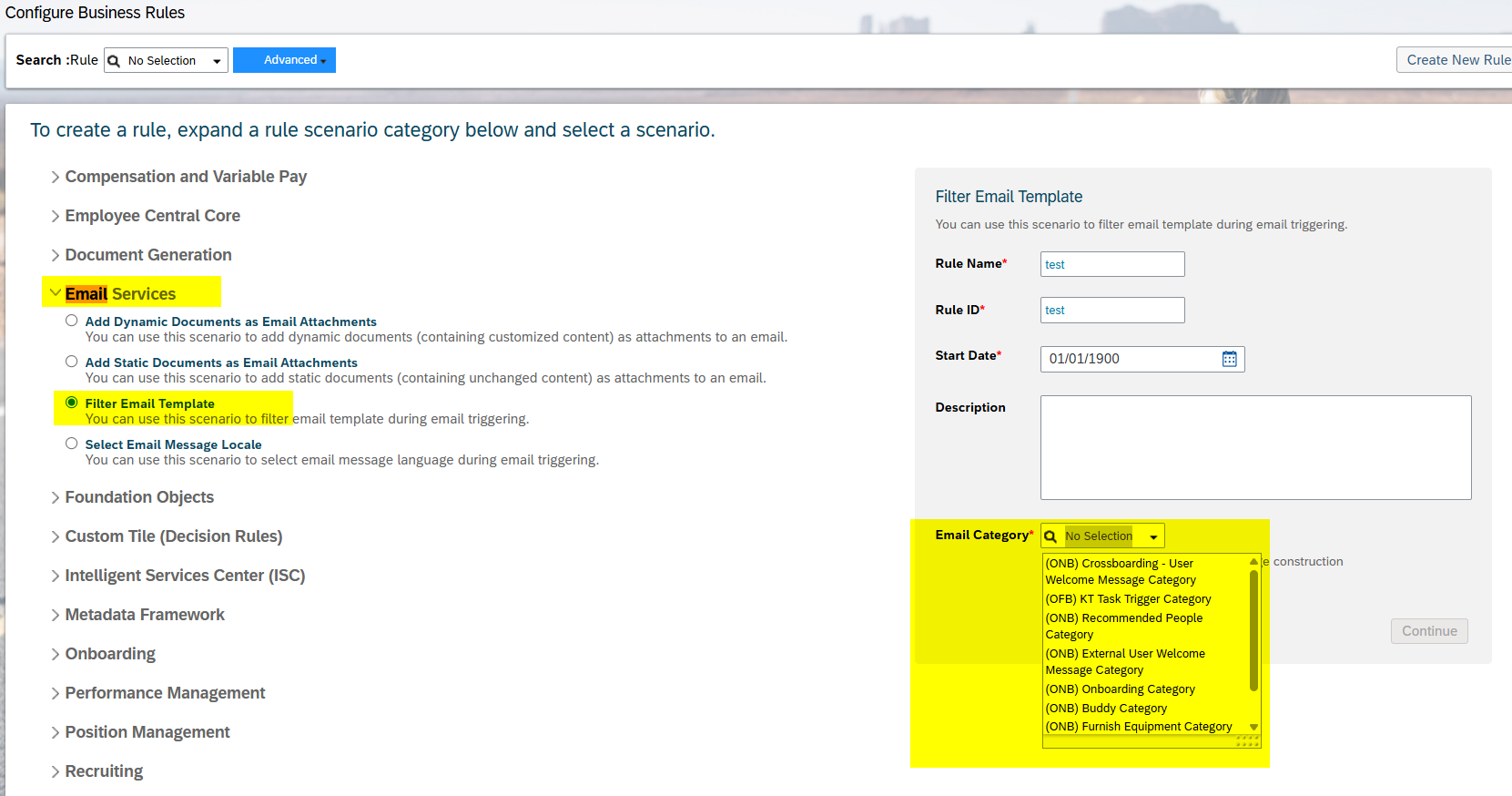The width and height of the screenshot is (1512, 796).
Task: Open the Email Category dropdown arrow
Action: coord(1153,536)
